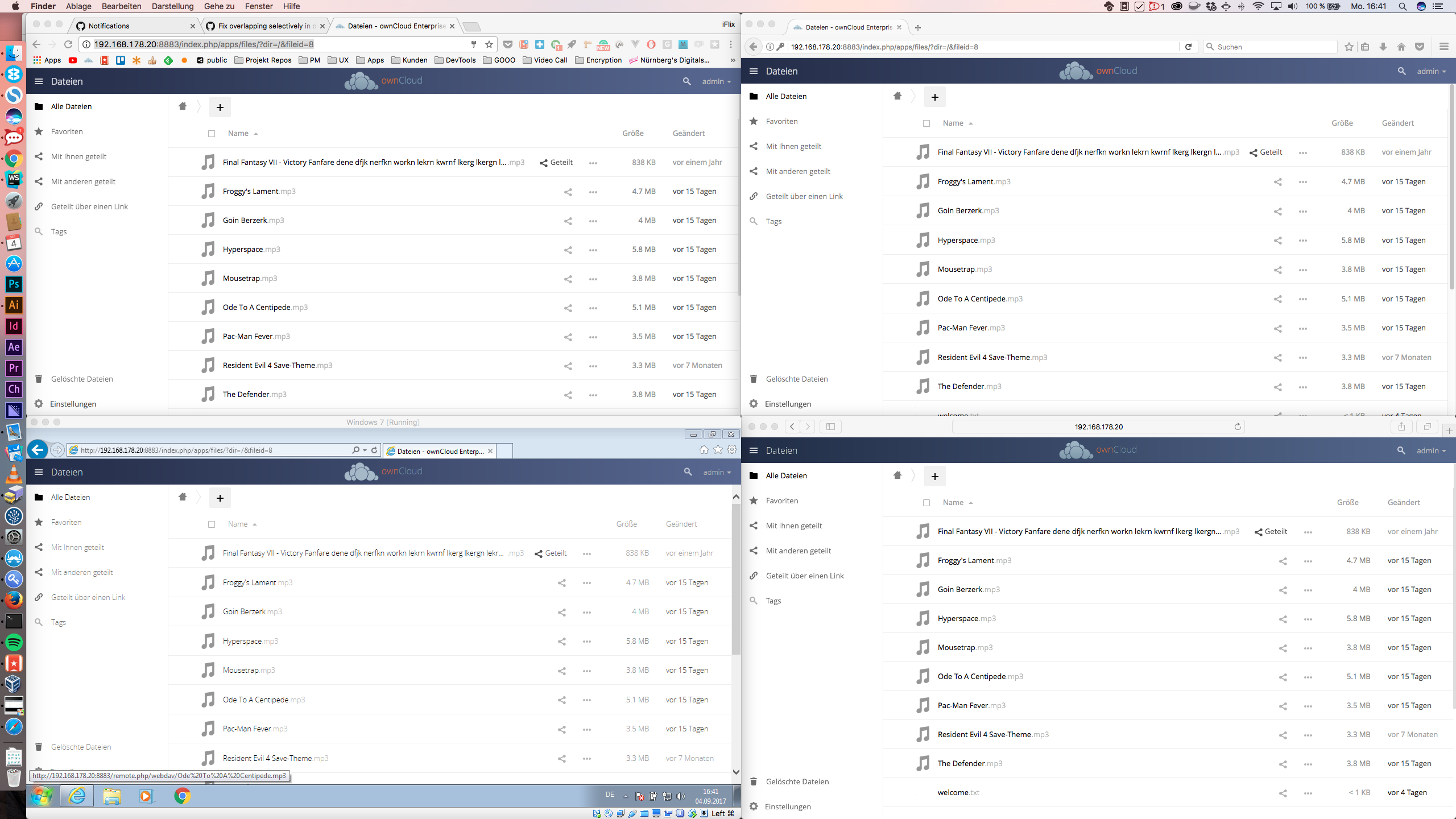Click share icon for Froggy's Lament in Chrome
The image size is (1456, 819).
pyautogui.click(x=568, y=192)
